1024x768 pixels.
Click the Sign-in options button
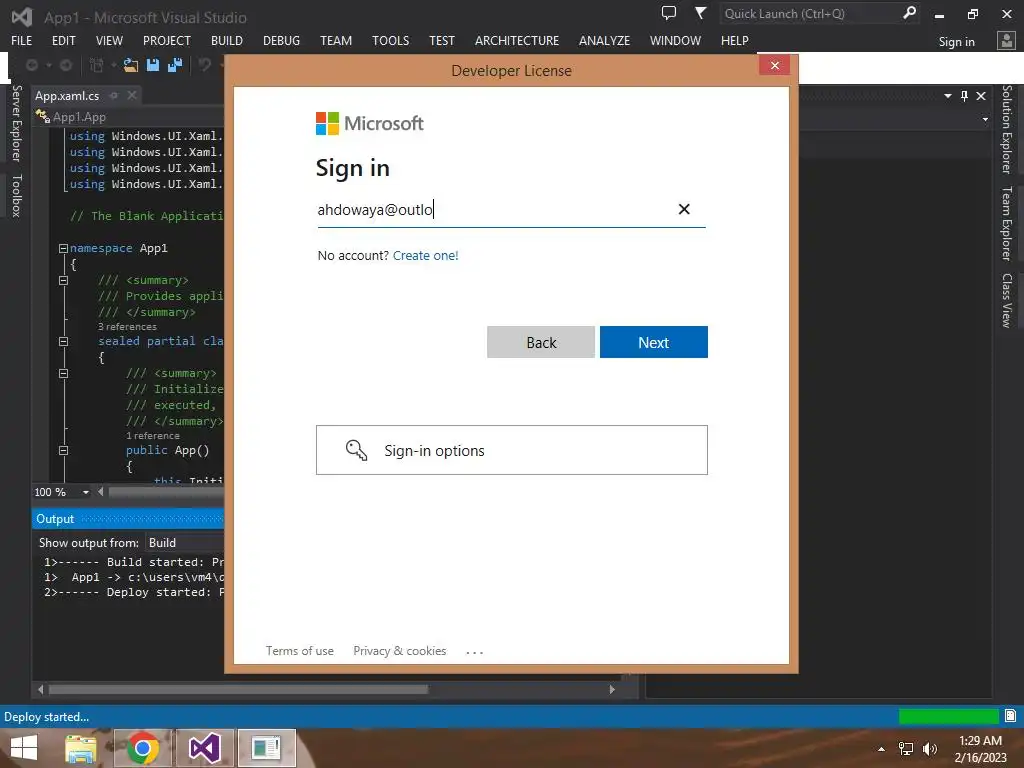(x=512, y=450)
